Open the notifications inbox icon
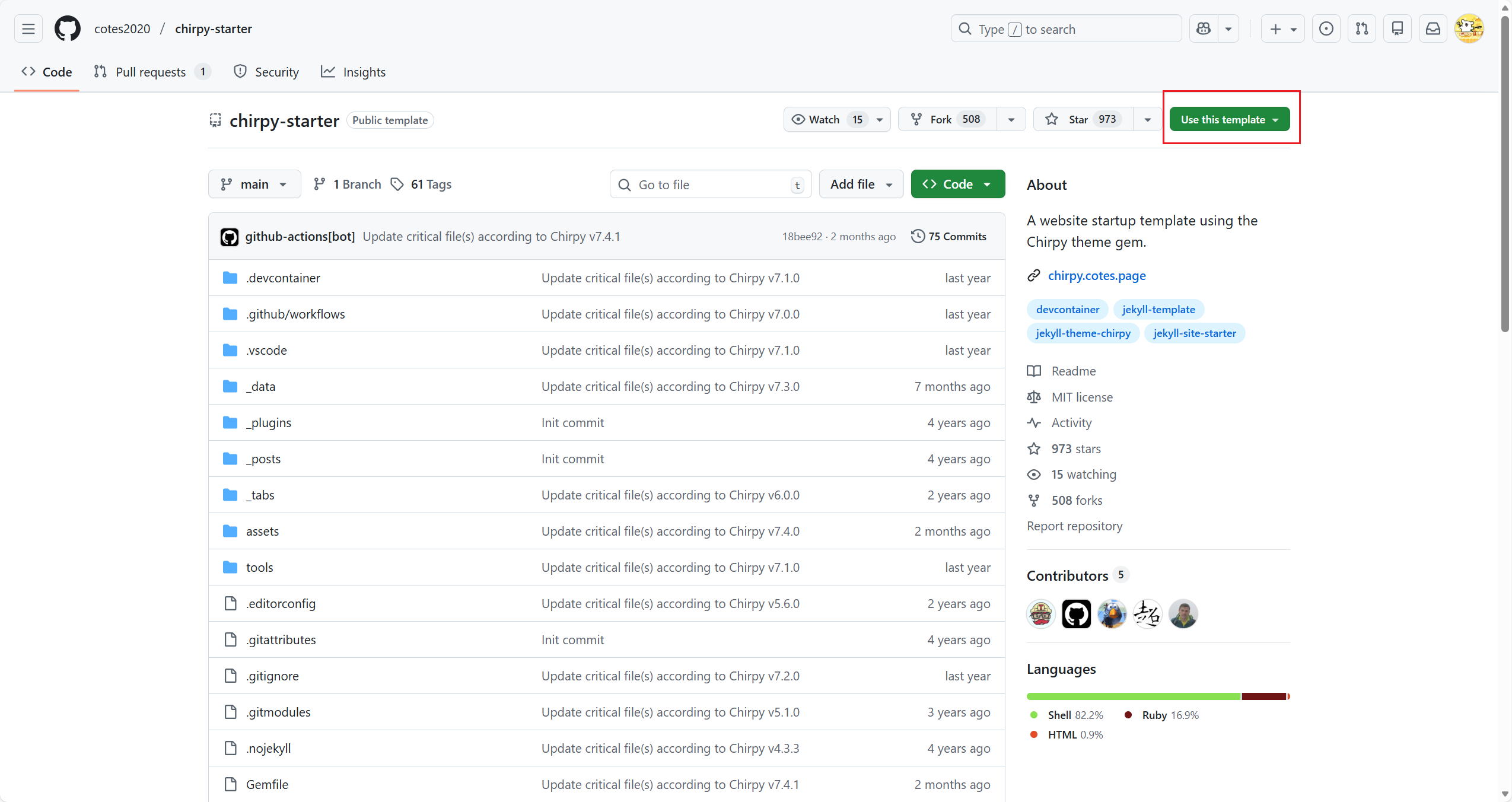Screen dimensions: 1512x802 (1433, 28)
